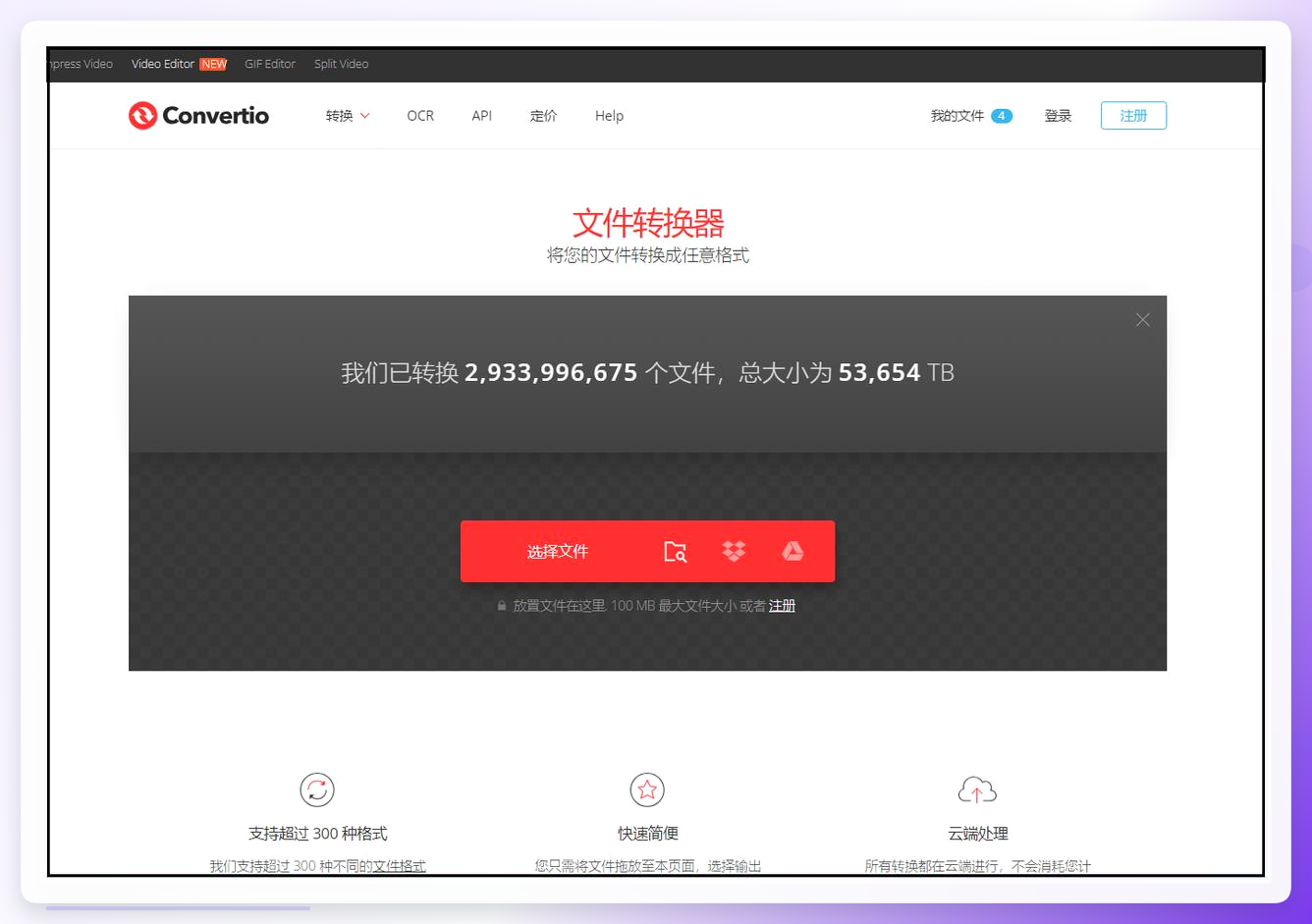The height and width of the screenshot is (924, 1312).
Task: Open the local folder browse icon
Action: (676, 552)
